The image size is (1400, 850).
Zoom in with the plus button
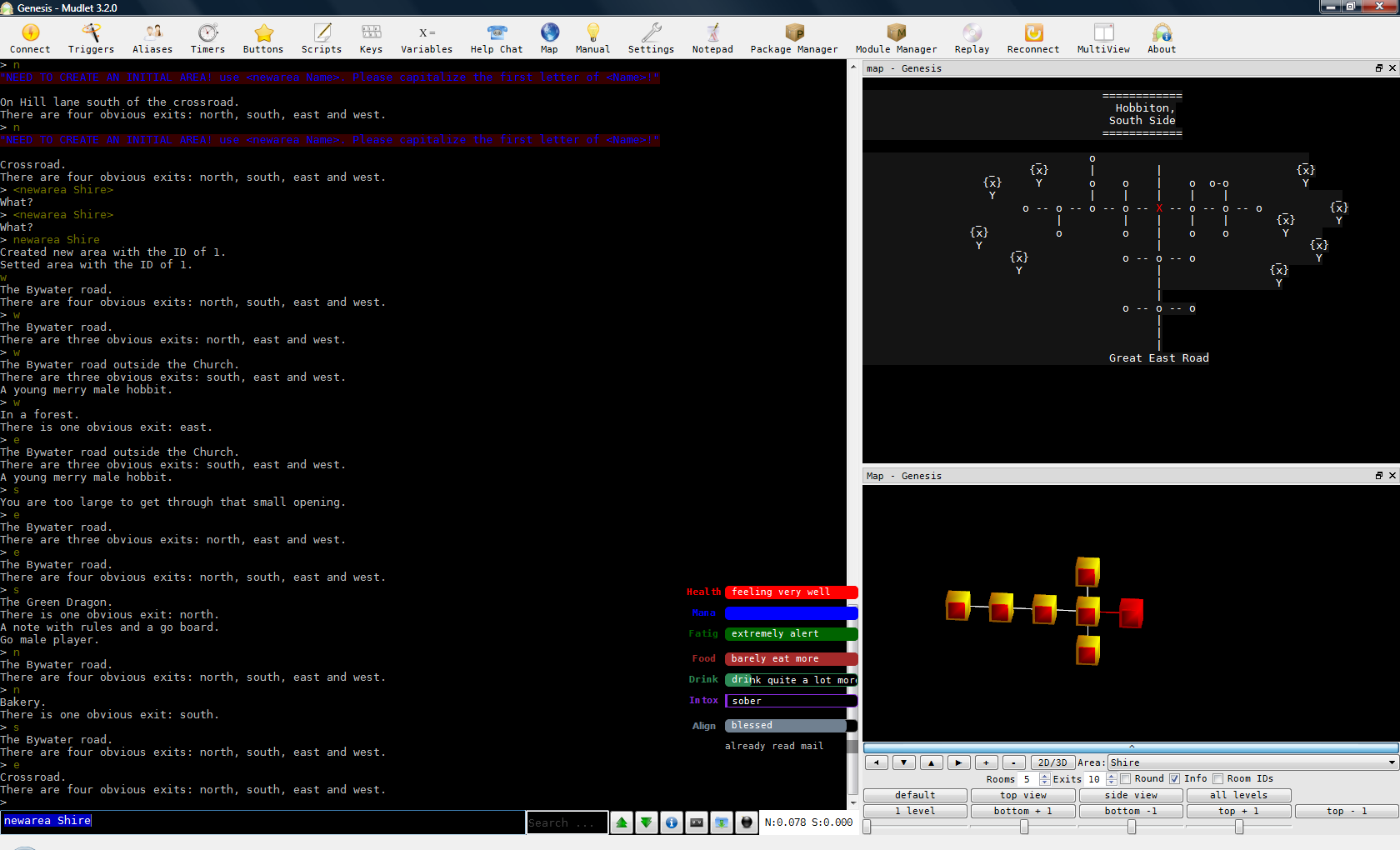986,762
